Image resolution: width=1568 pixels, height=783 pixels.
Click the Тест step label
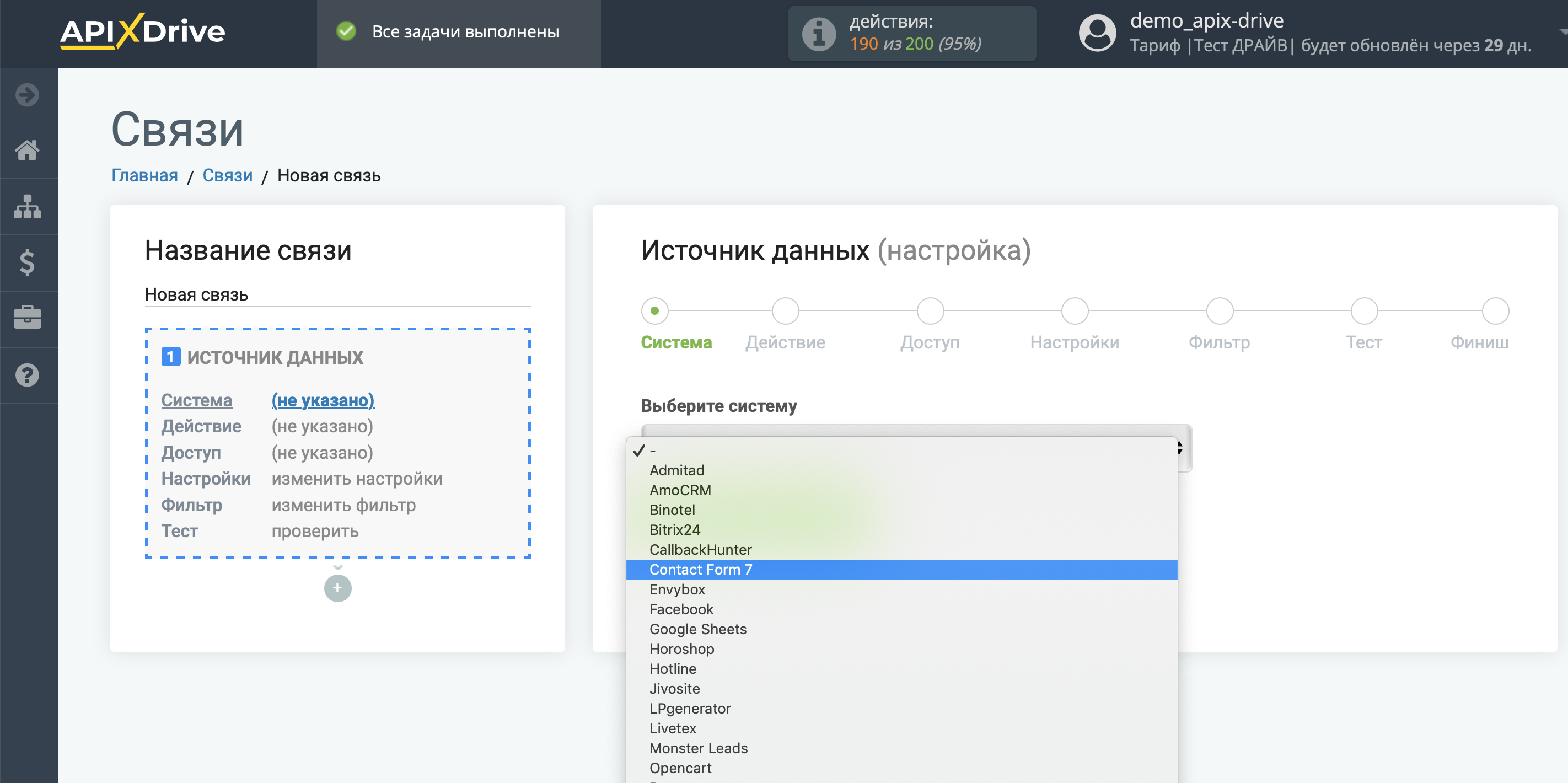tap(1363, 342)
